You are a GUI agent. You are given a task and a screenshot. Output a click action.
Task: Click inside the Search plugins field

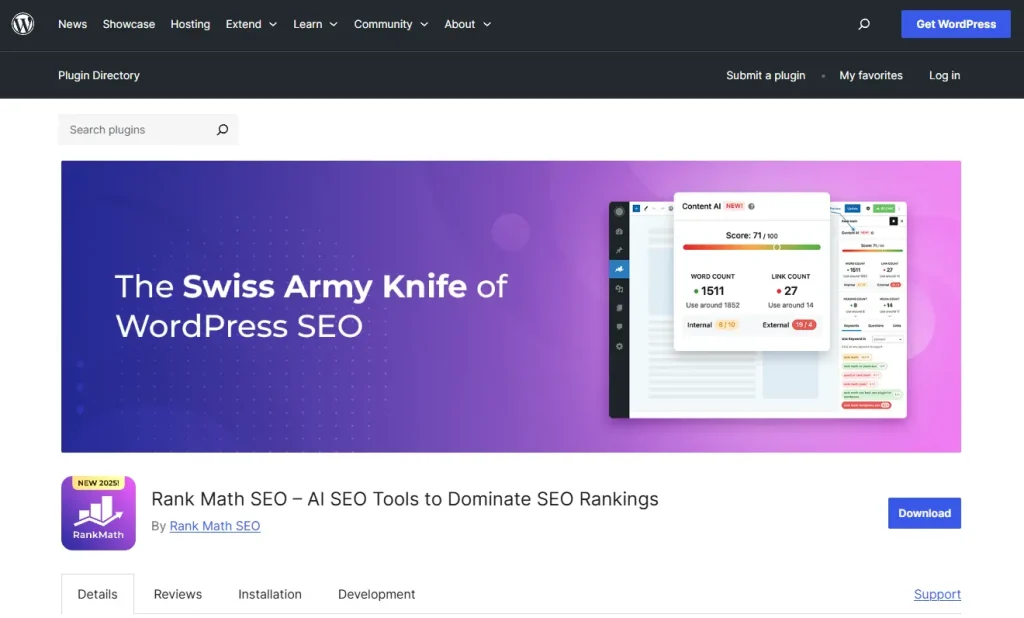pyautogui.click(x=130, y=129)
